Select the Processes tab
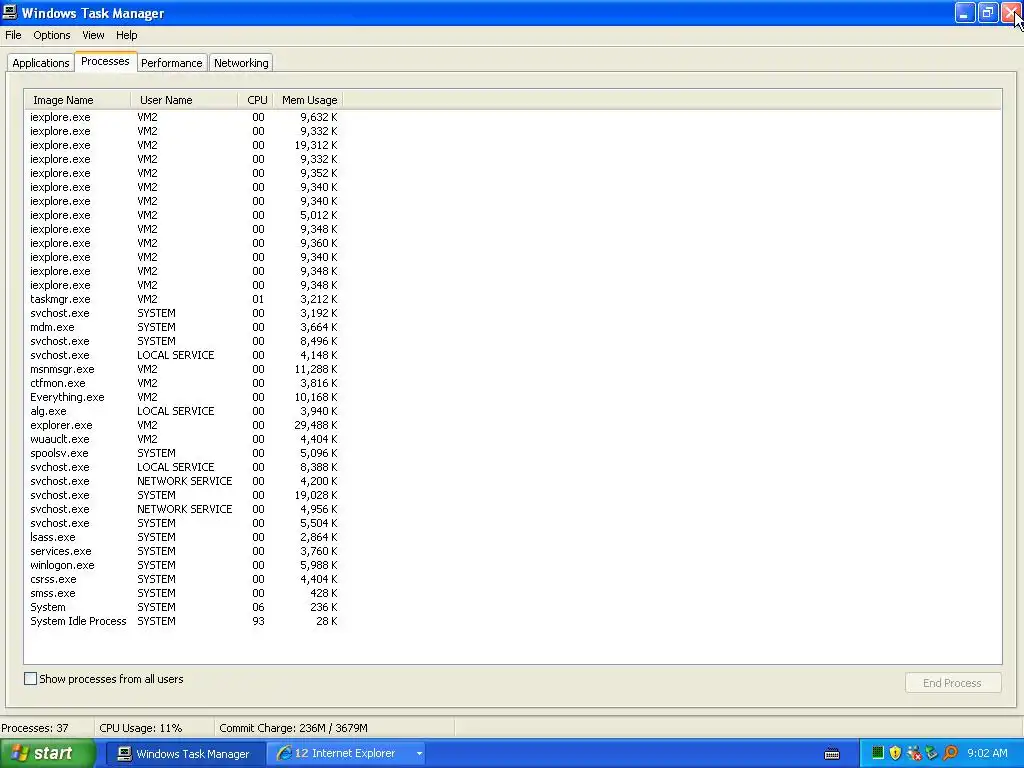This screenshot has width=1024, height=768. tap(105, 61)
